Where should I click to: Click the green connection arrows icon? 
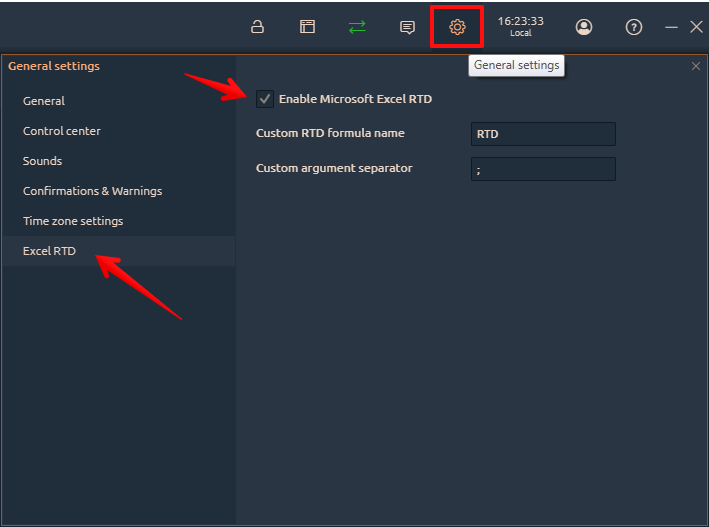[357, 27]
